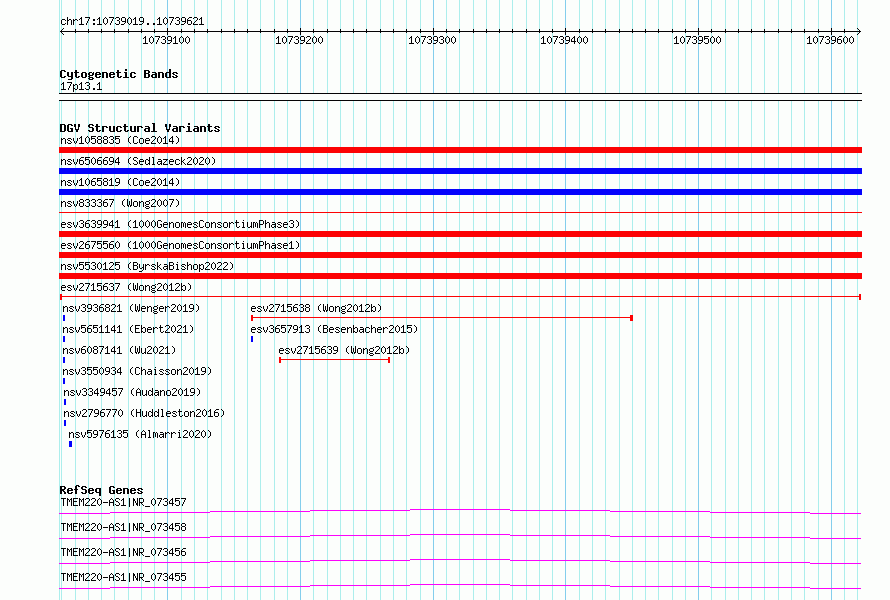Select the blue bar under nsv1065819
This screenshot has height=600, width=890.
coord(460,192)
